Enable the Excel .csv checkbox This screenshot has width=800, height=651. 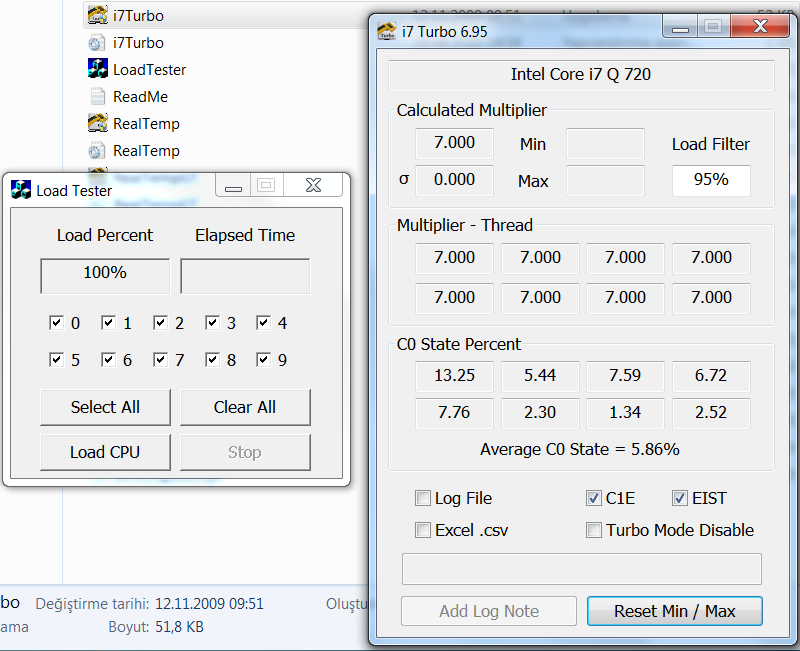pos(422,530)
